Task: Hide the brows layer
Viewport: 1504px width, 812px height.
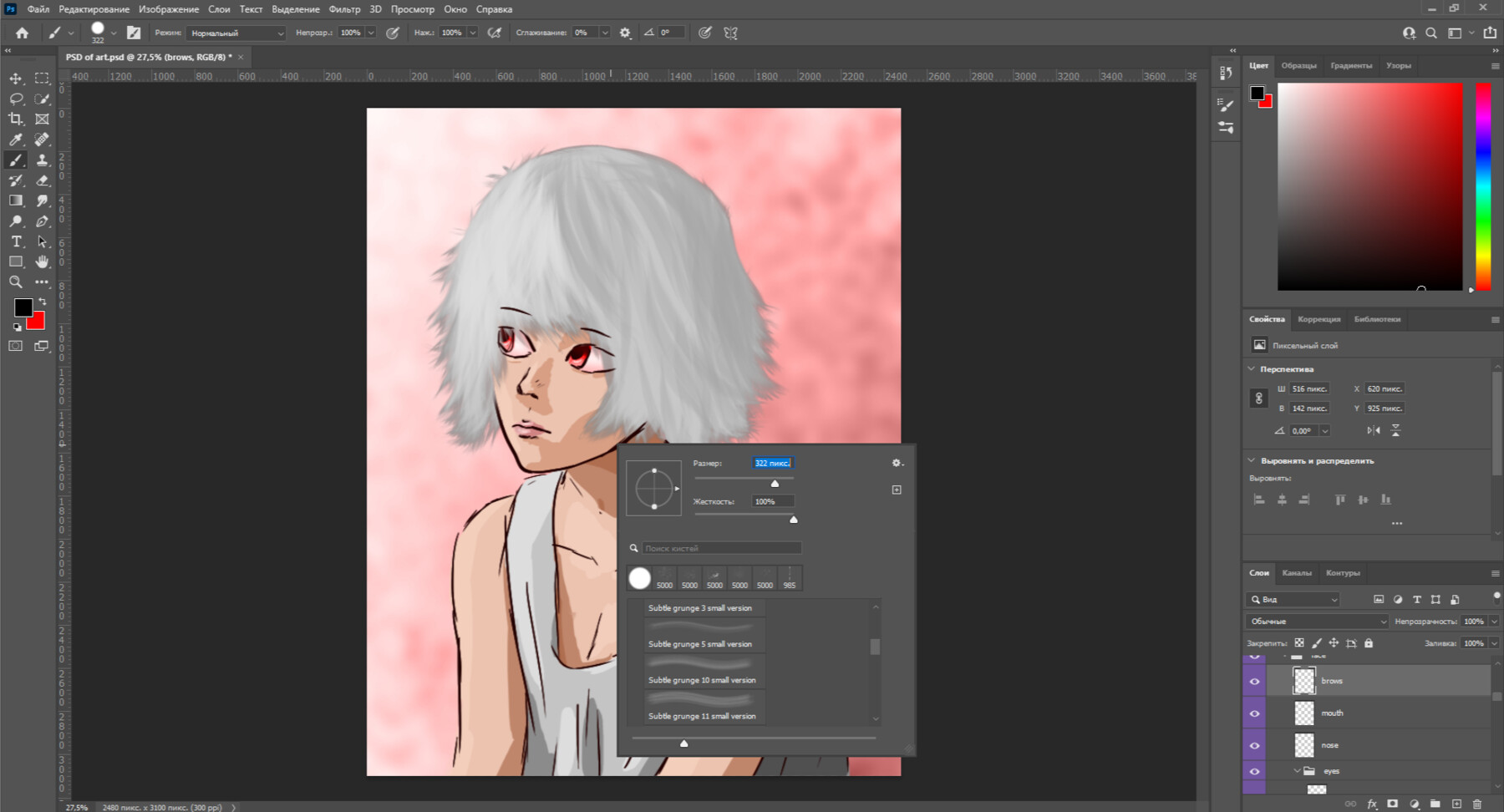Action: click(1254, 681)
